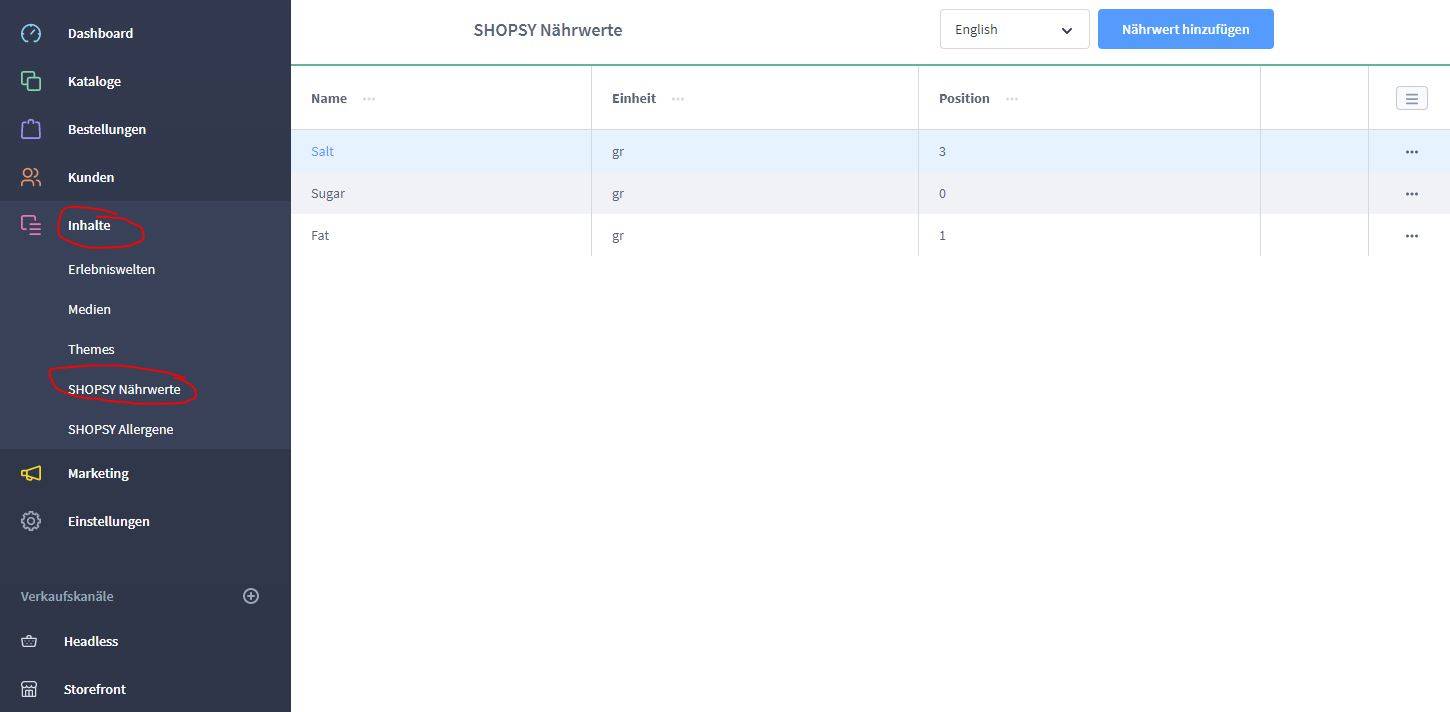Sort by the Einheit column header

(x=634, y=98)
